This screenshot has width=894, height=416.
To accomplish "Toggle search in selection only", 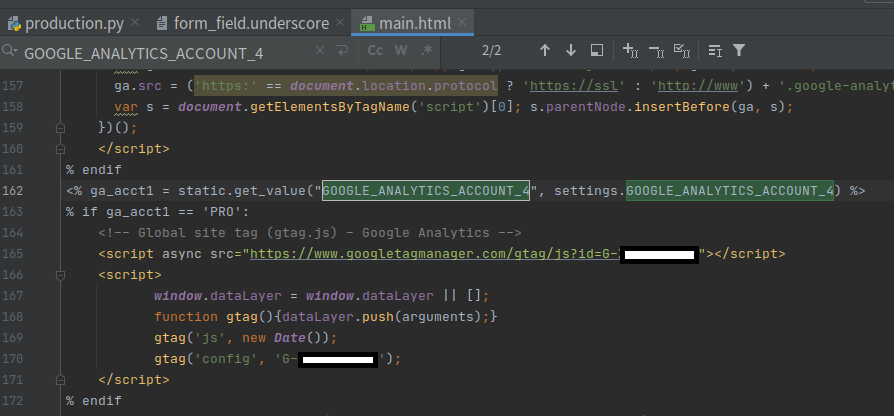I will point(715,51).
